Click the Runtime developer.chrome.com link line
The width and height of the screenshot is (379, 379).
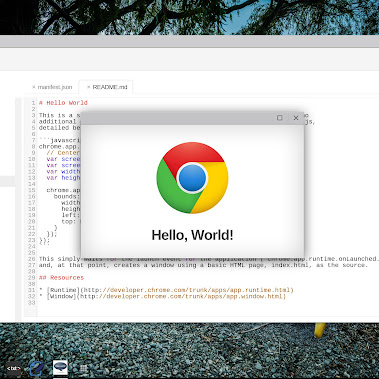click(x=166, y=290)
